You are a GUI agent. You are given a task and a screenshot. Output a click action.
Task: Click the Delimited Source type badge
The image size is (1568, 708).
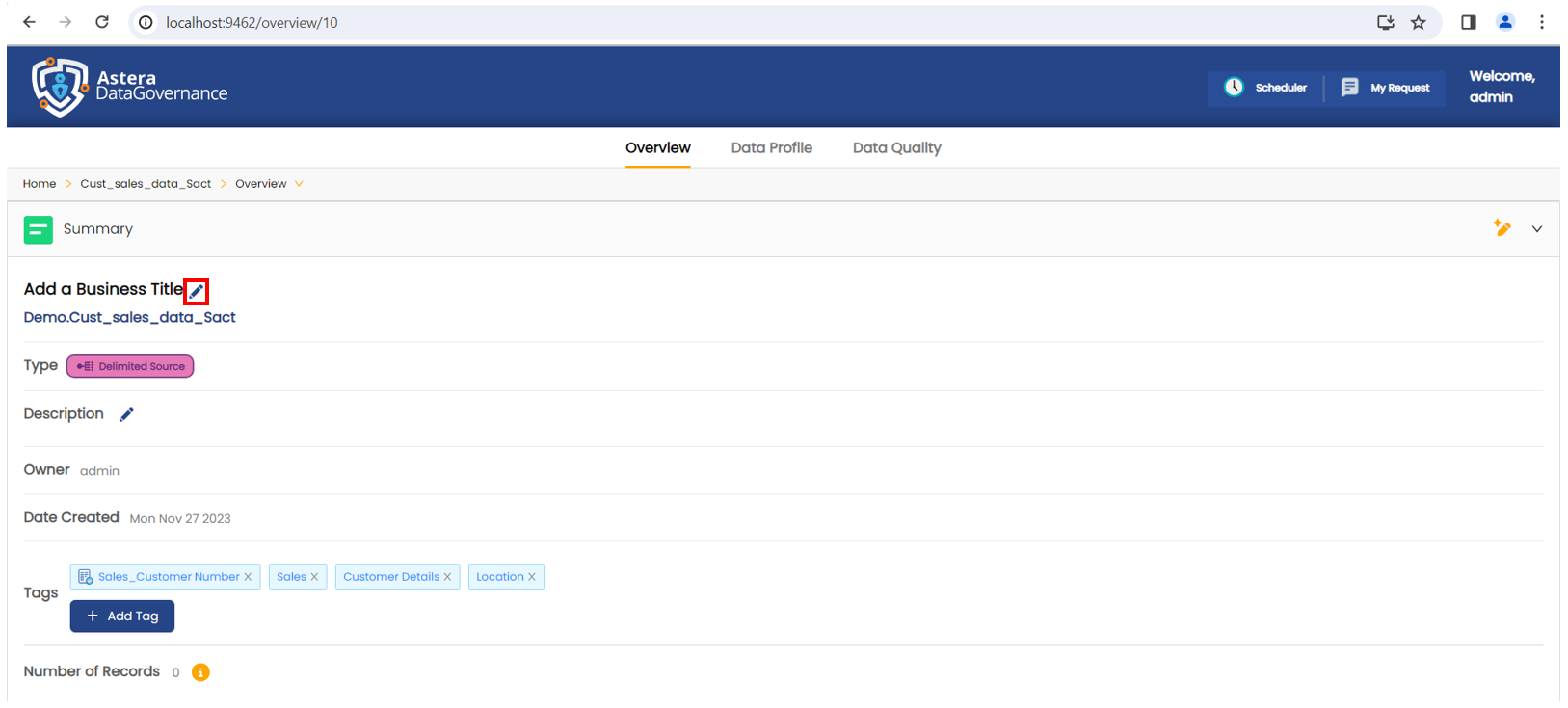click(x=130, y=366)
